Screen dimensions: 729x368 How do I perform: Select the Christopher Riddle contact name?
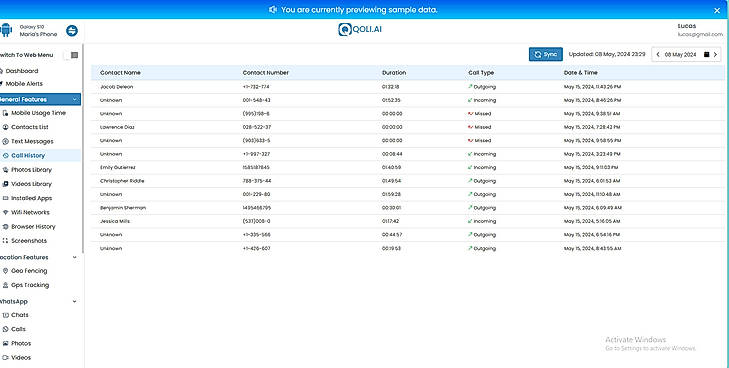tap(122, 181)
